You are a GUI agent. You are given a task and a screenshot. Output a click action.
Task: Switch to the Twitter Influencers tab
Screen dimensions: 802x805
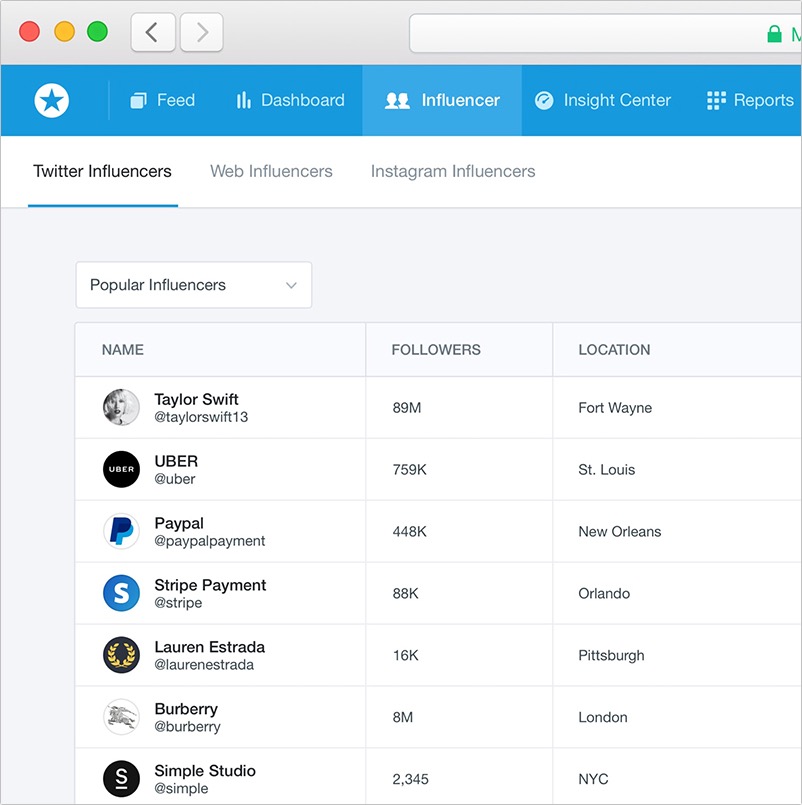coord(103,171)
